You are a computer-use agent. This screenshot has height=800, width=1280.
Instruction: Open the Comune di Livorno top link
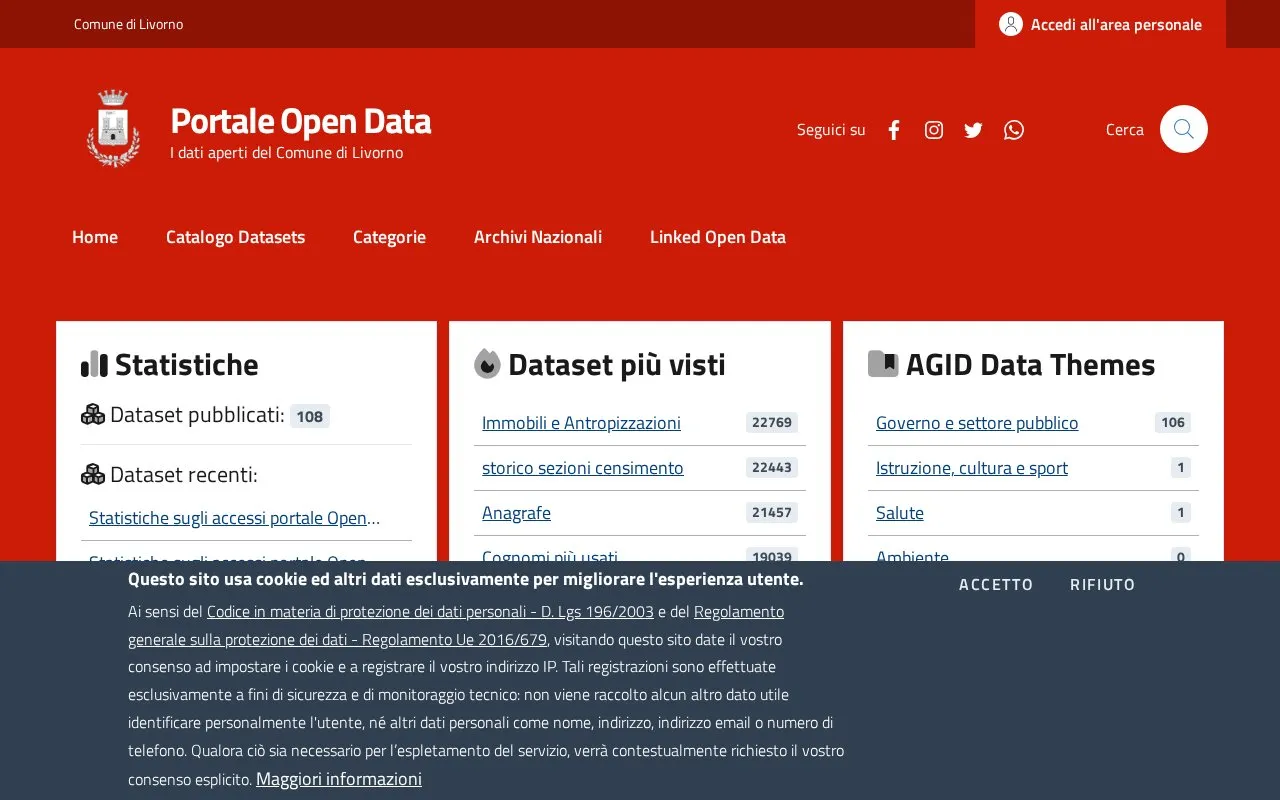click(128, 24)
